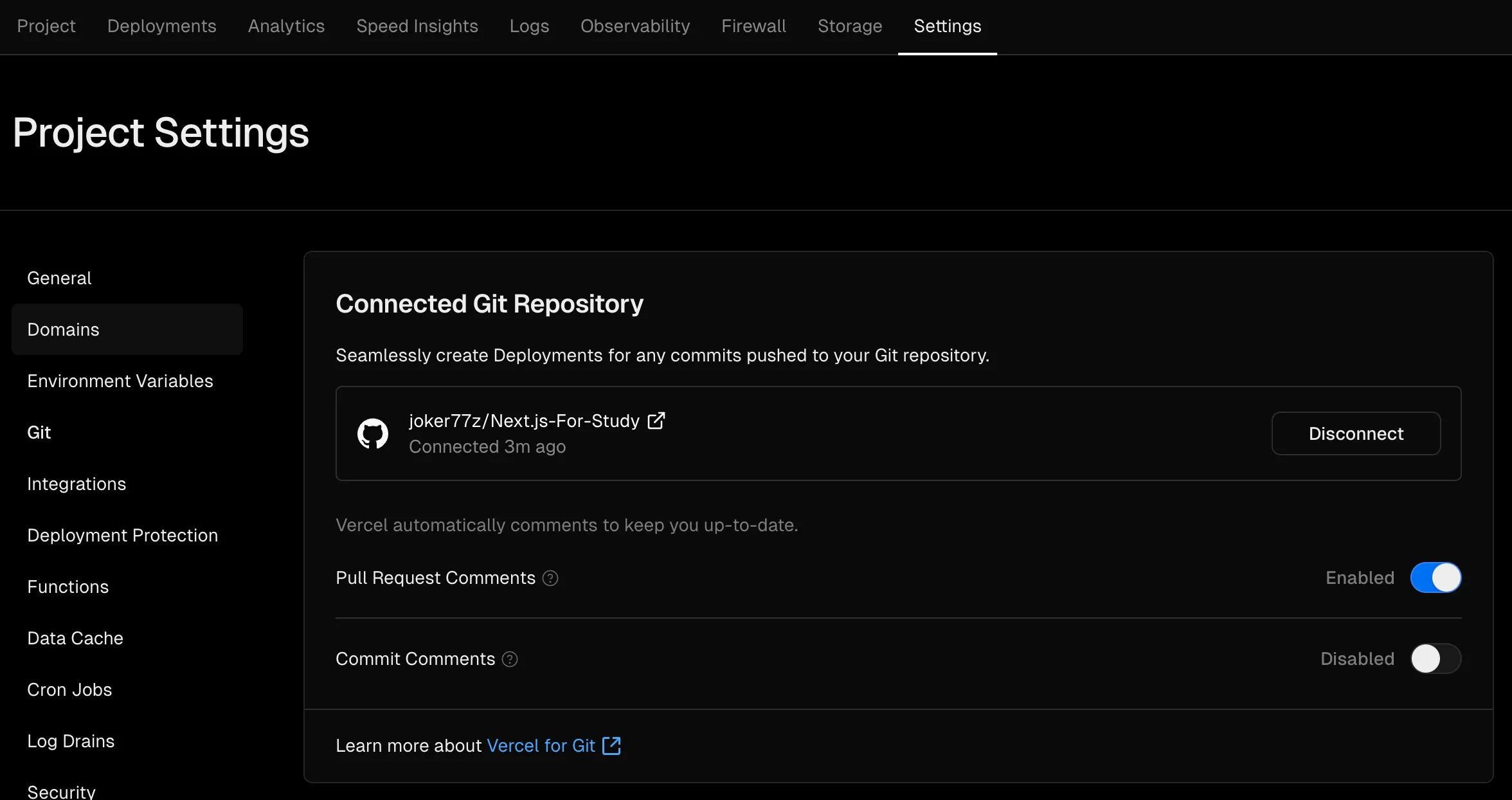Click the Commit Comments label
This screenshot has width=1512, height=800.
point(415,659)
